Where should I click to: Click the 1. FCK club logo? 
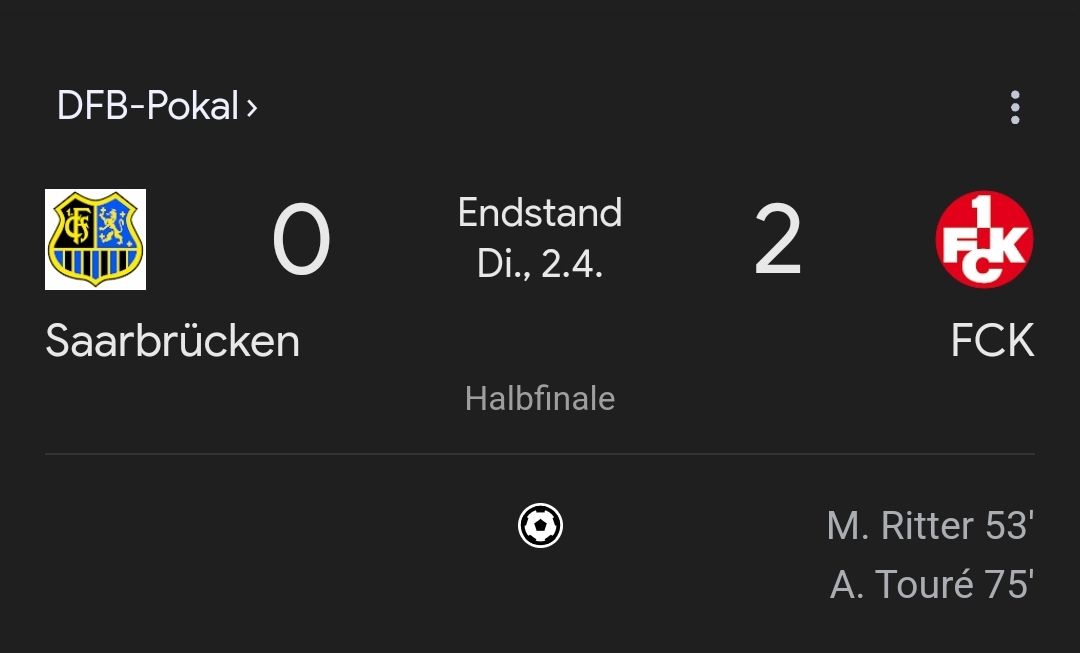984,241
